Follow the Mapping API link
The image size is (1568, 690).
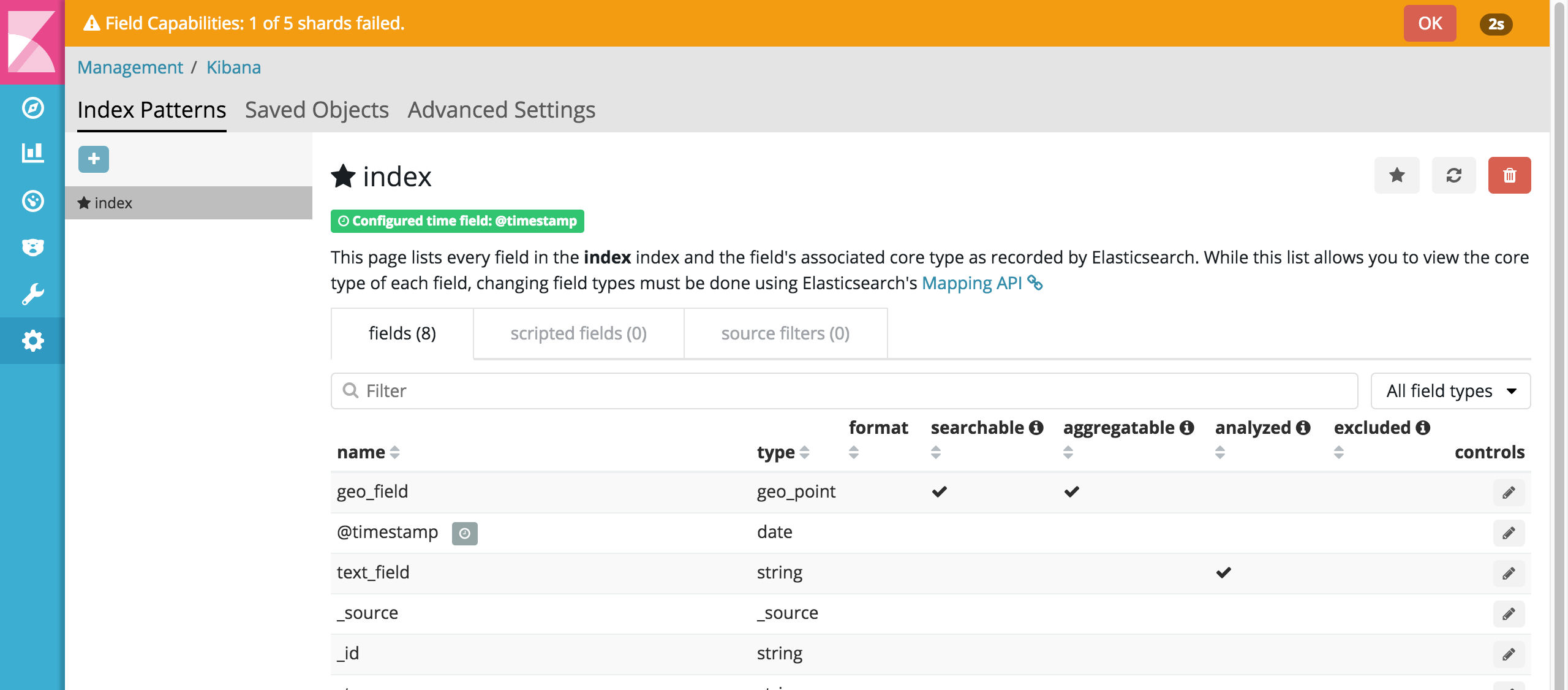972,283
